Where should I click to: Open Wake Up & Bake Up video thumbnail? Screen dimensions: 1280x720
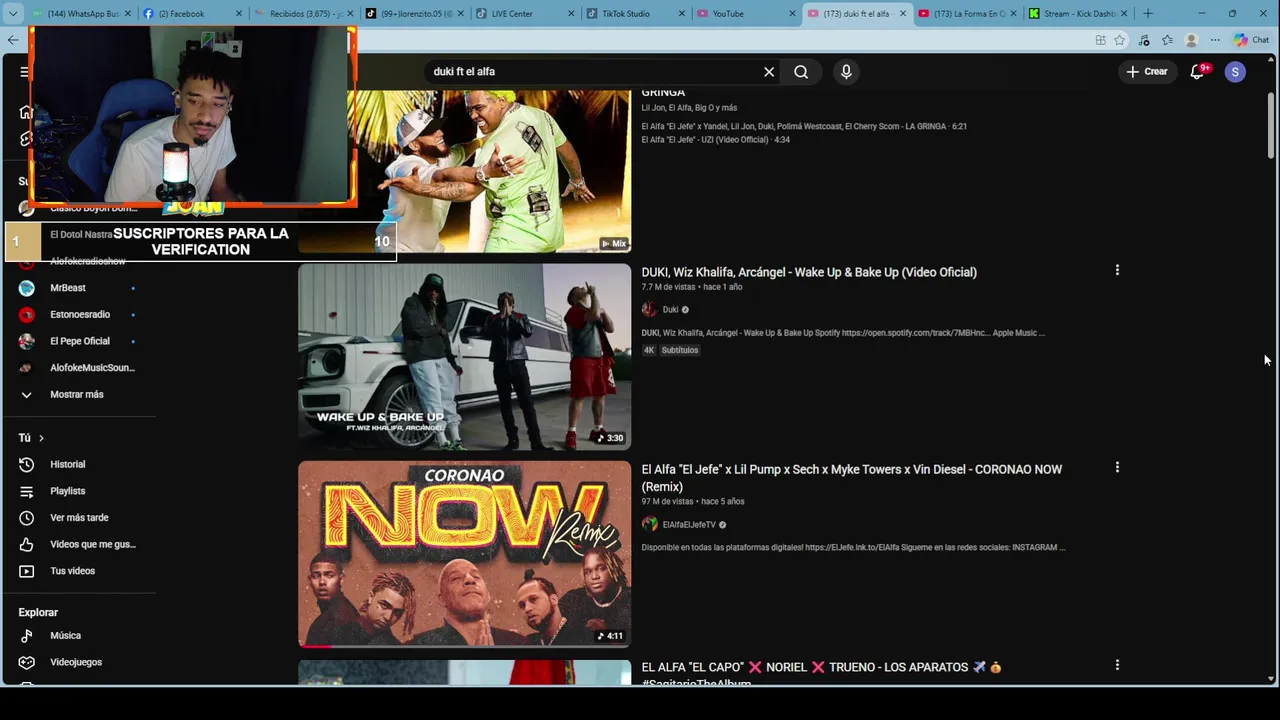464,356
